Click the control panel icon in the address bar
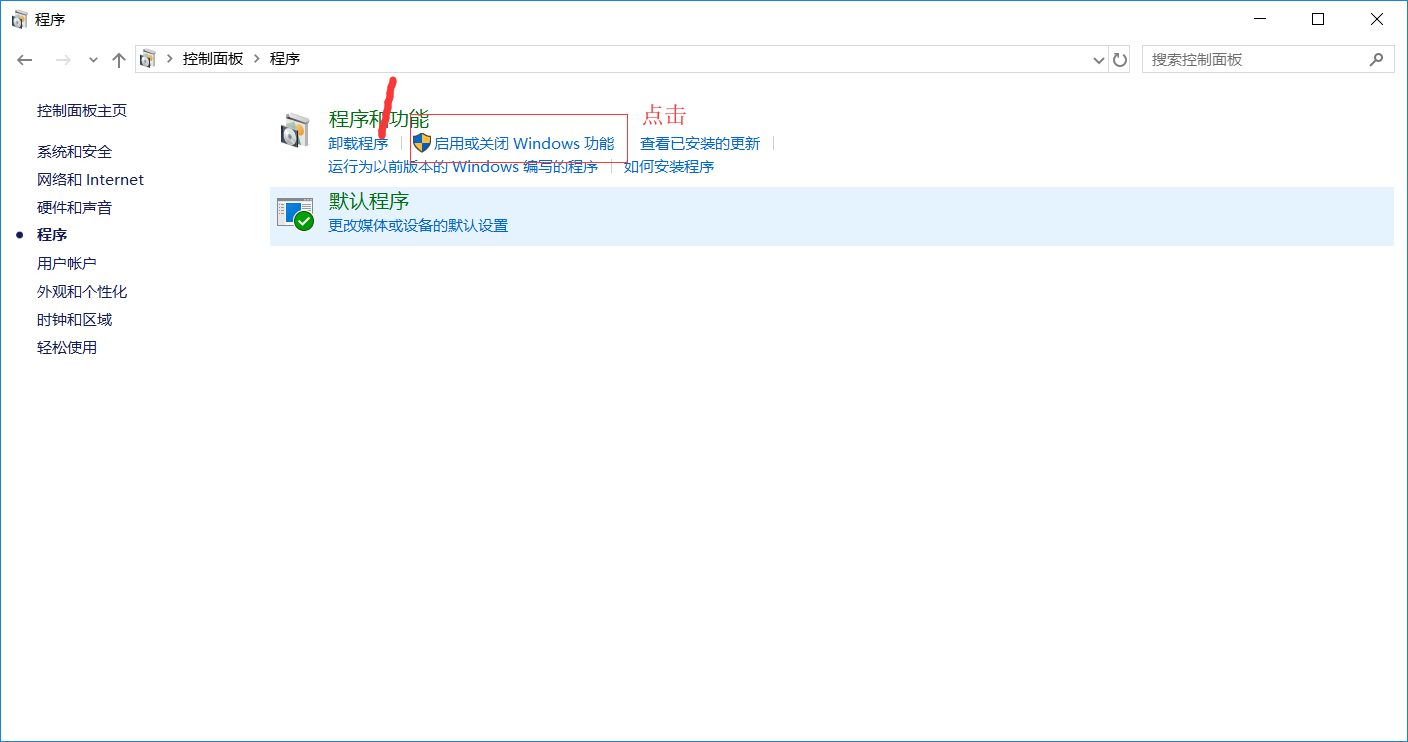Viewport: 1408px width, 742px height. pos(148,59)
